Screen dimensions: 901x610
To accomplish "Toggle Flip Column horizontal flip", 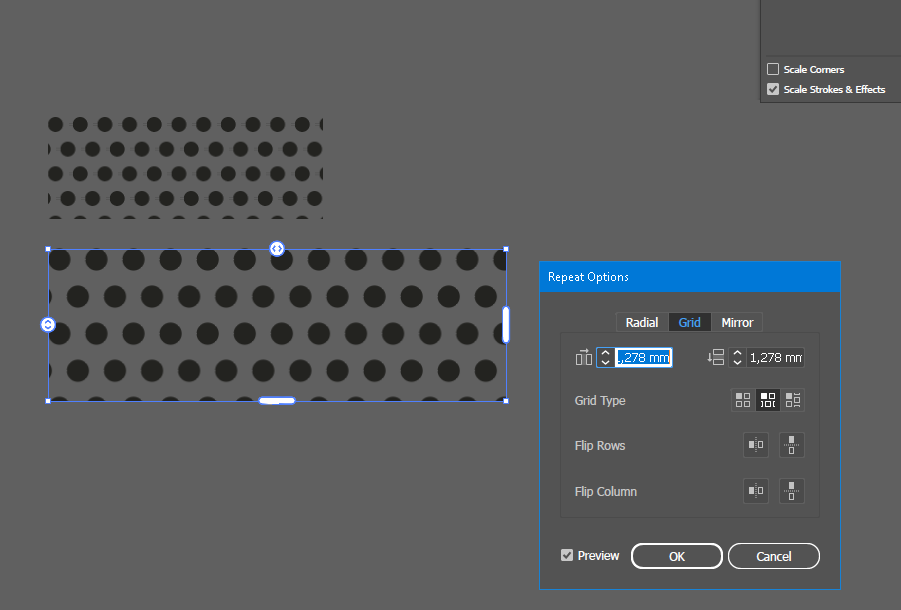I will click(x=756, y=491).
